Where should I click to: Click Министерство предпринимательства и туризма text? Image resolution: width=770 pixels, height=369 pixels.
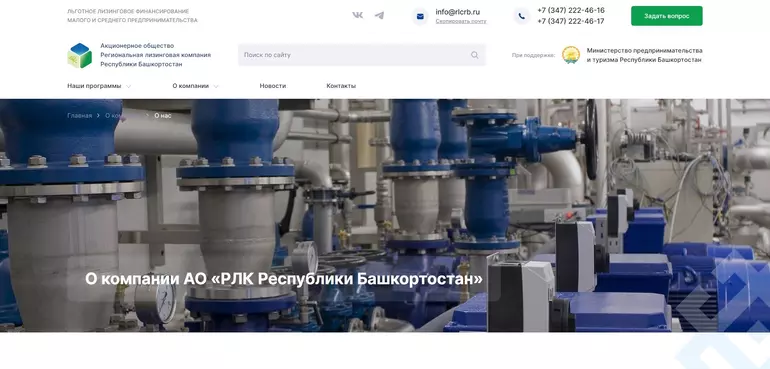(x=644, y=55)
